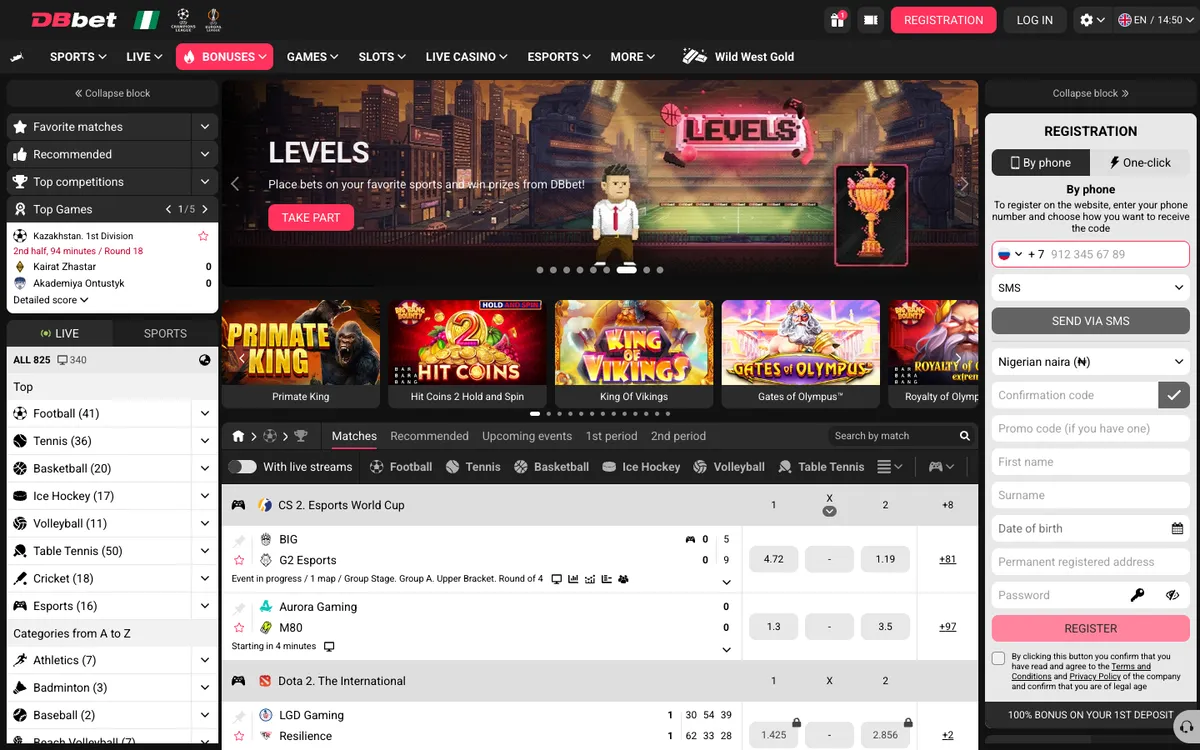
Task: Go to next Top Games item
Action: 205,209
